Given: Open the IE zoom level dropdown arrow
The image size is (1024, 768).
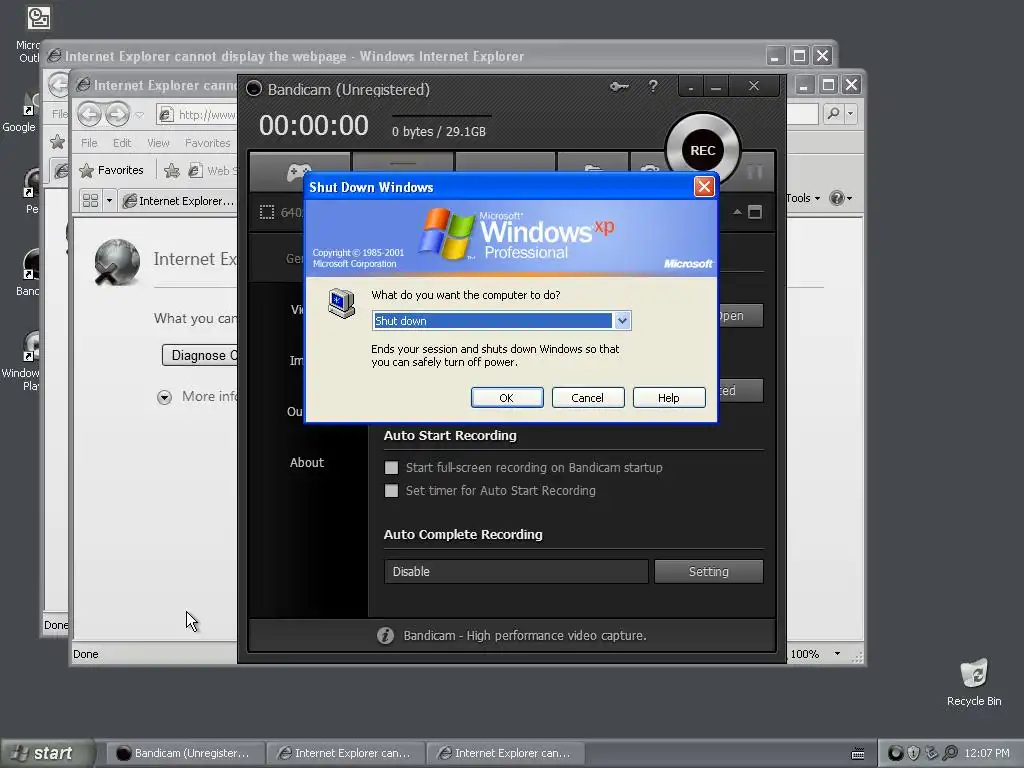Looking at the screenshot, I should (837, 654).
